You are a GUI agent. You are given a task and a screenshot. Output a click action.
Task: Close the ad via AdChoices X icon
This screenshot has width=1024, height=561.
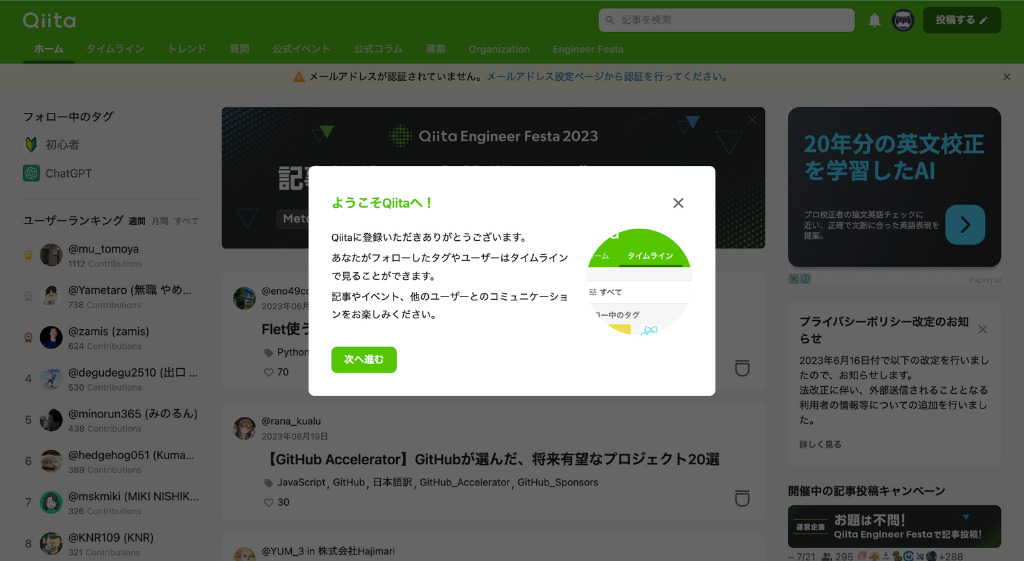click(793, 279)
